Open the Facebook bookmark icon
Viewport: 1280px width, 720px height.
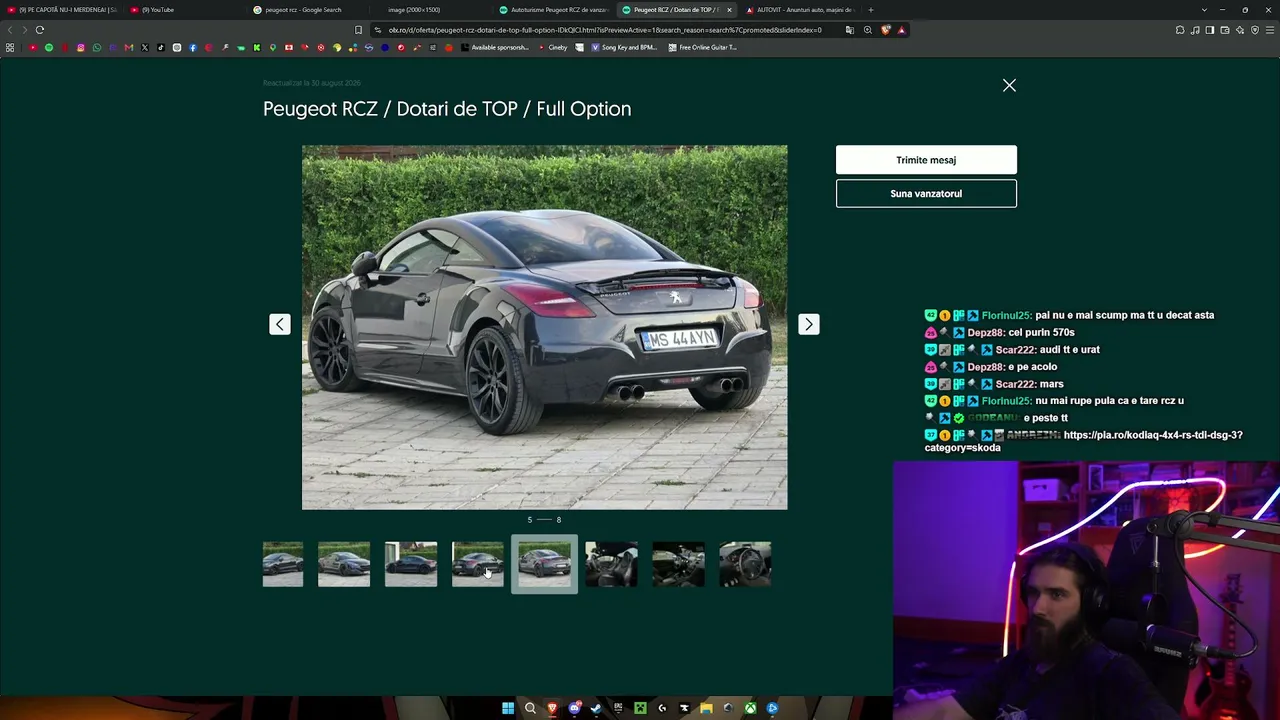pyautogui.click(x=193, y=48)
